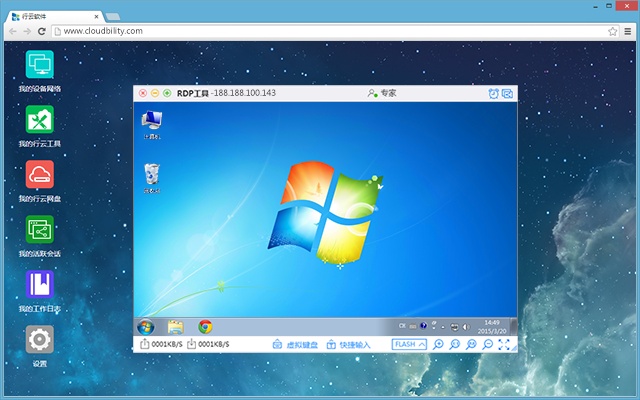640x400 pixels.
Task: Click the download speed 0001KB/S indicator
Action: point(208,344)
